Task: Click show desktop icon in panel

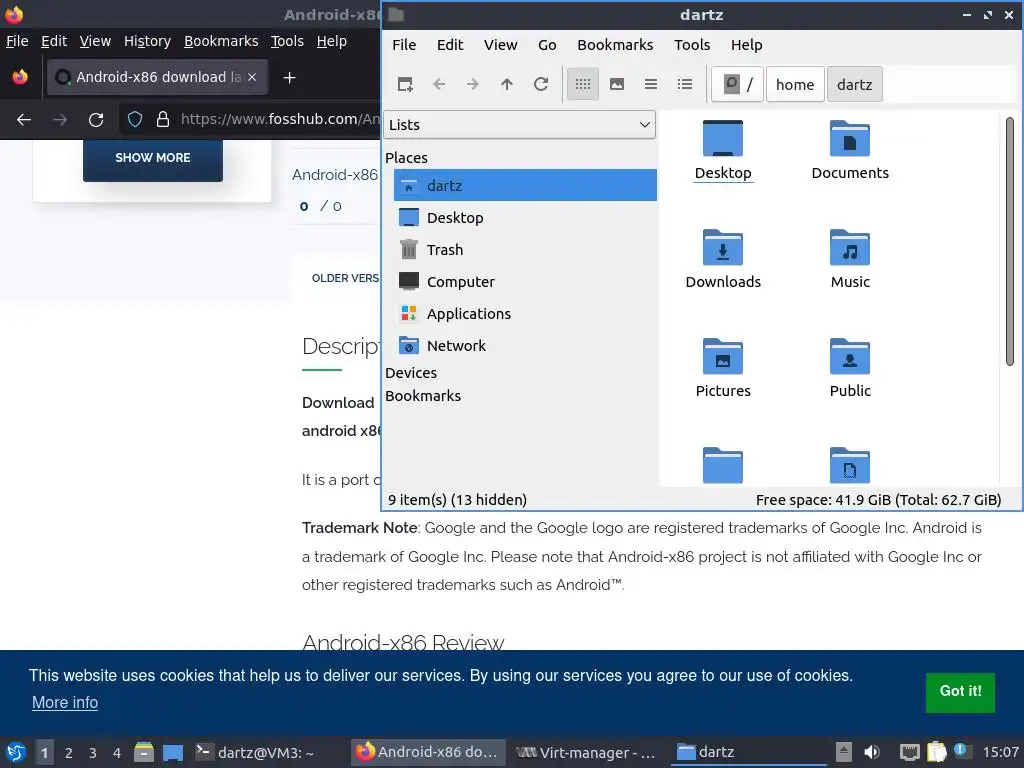Action: (173, 752)
